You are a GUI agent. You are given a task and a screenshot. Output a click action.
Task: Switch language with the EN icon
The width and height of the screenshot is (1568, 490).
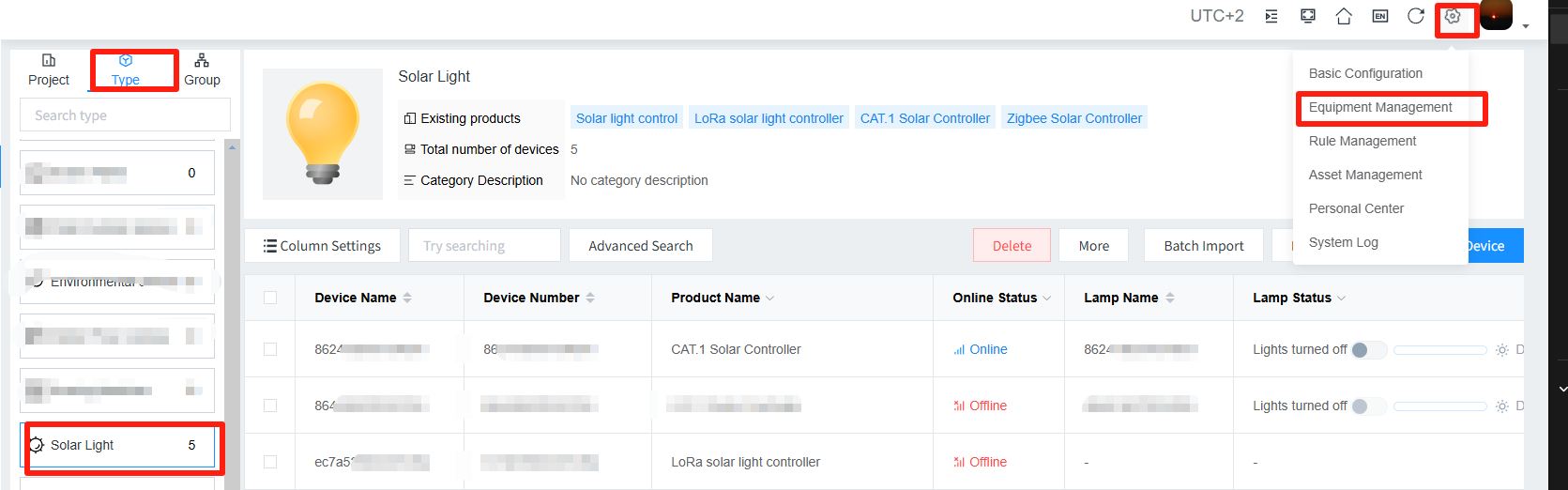(1379, 16)
